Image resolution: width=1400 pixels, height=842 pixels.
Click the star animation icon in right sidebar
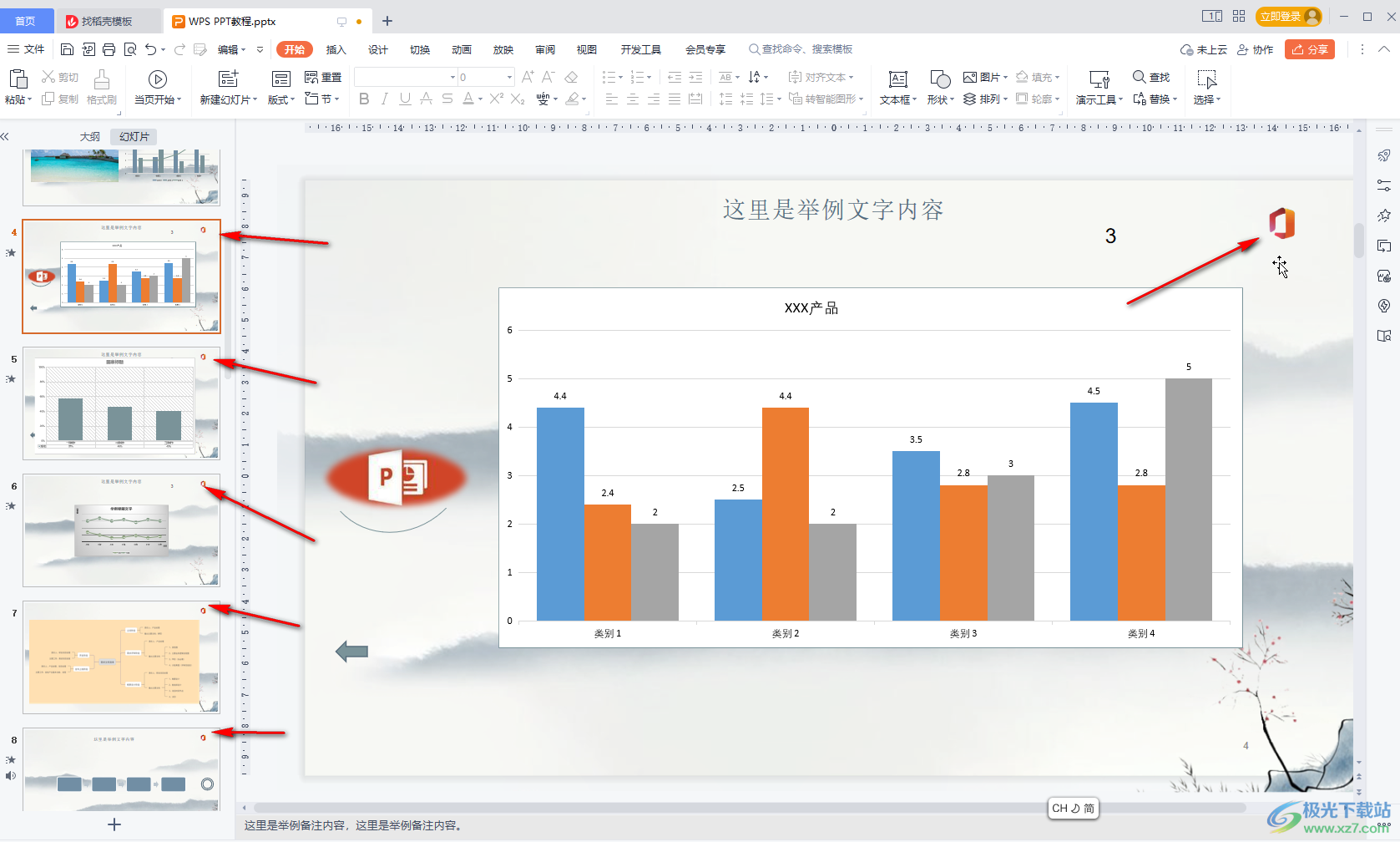[x=1384, y=216]
